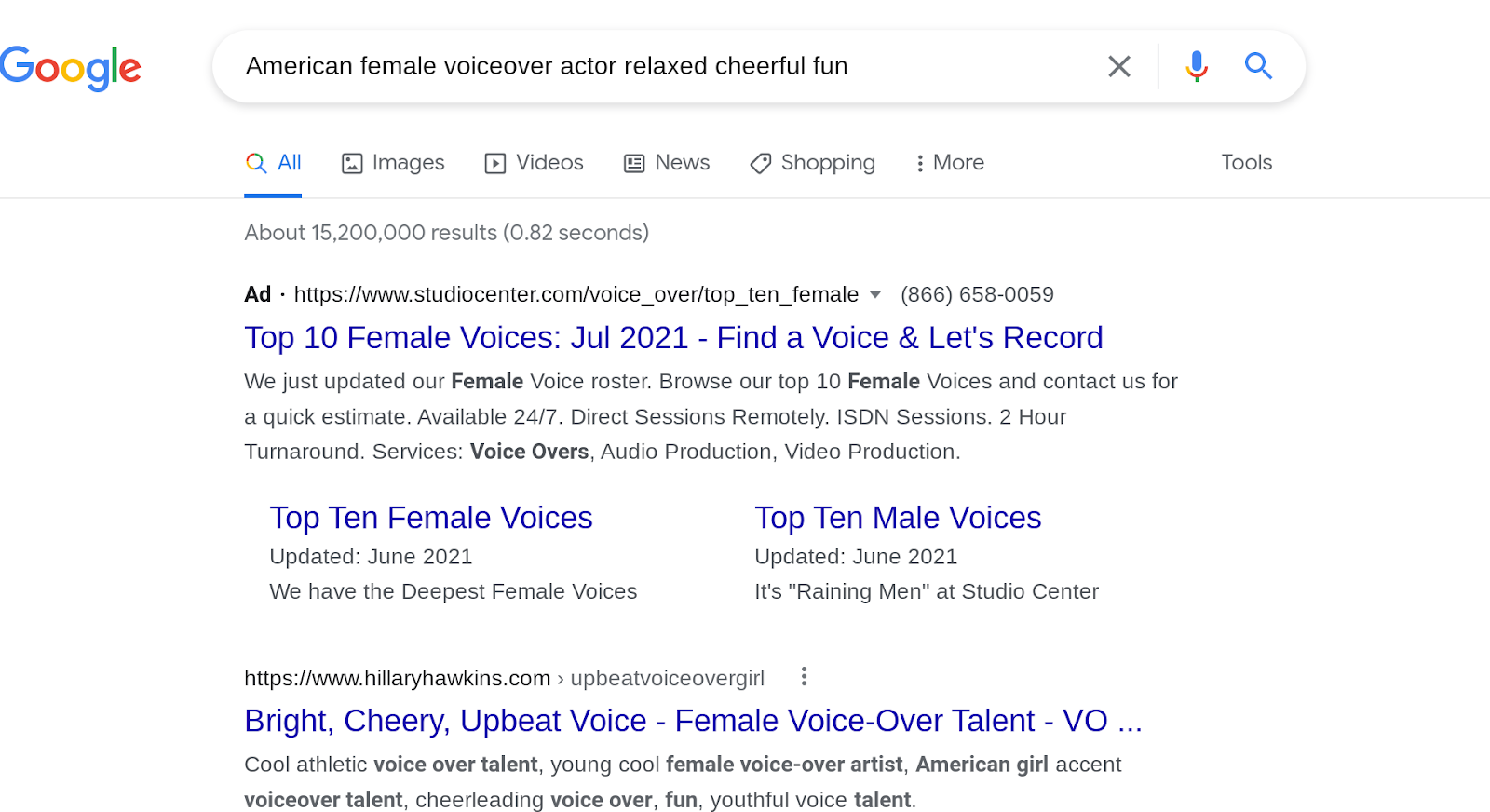Click the "It's Raining Men at Studio Center" text
Image resolution: width=1490 pixels, height=812 pixels.
click(927, 592)
